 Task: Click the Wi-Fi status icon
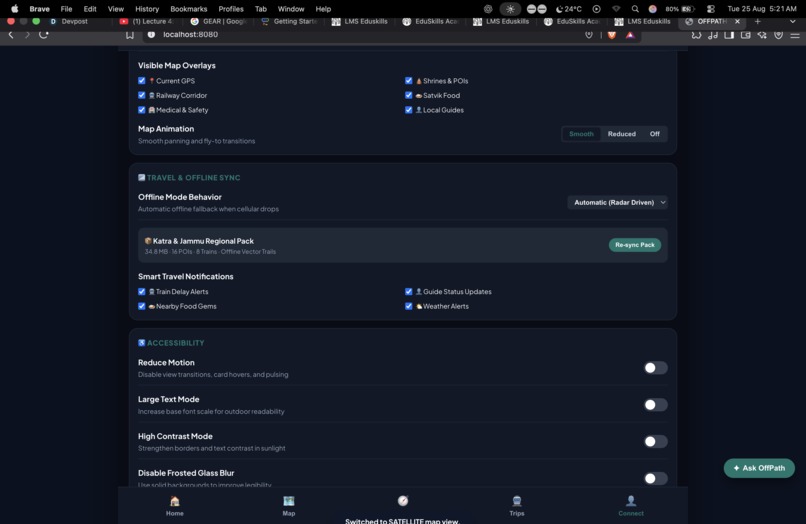(x=616, y=9)
